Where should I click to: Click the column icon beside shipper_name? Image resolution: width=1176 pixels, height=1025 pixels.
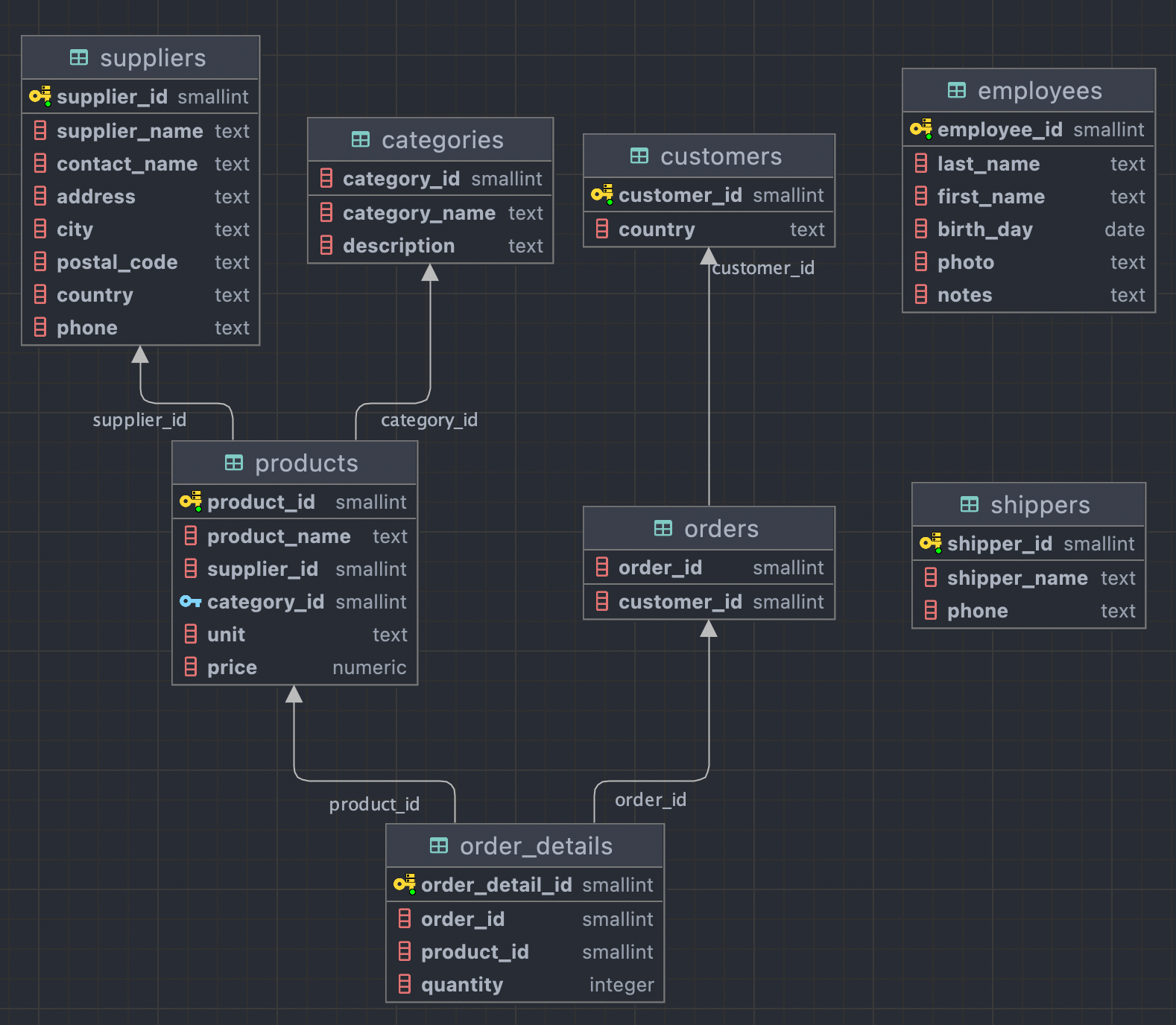[931, 577]
